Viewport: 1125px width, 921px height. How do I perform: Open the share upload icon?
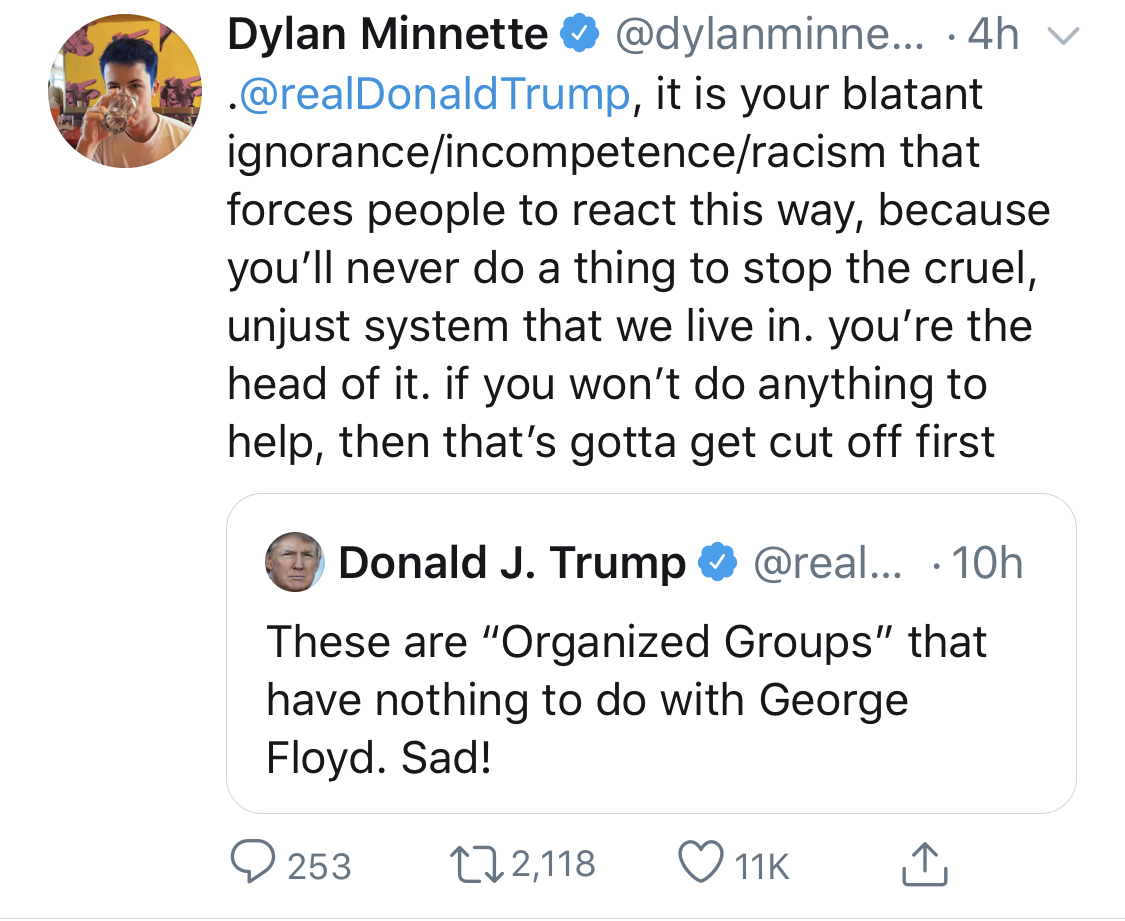[924, 863]
